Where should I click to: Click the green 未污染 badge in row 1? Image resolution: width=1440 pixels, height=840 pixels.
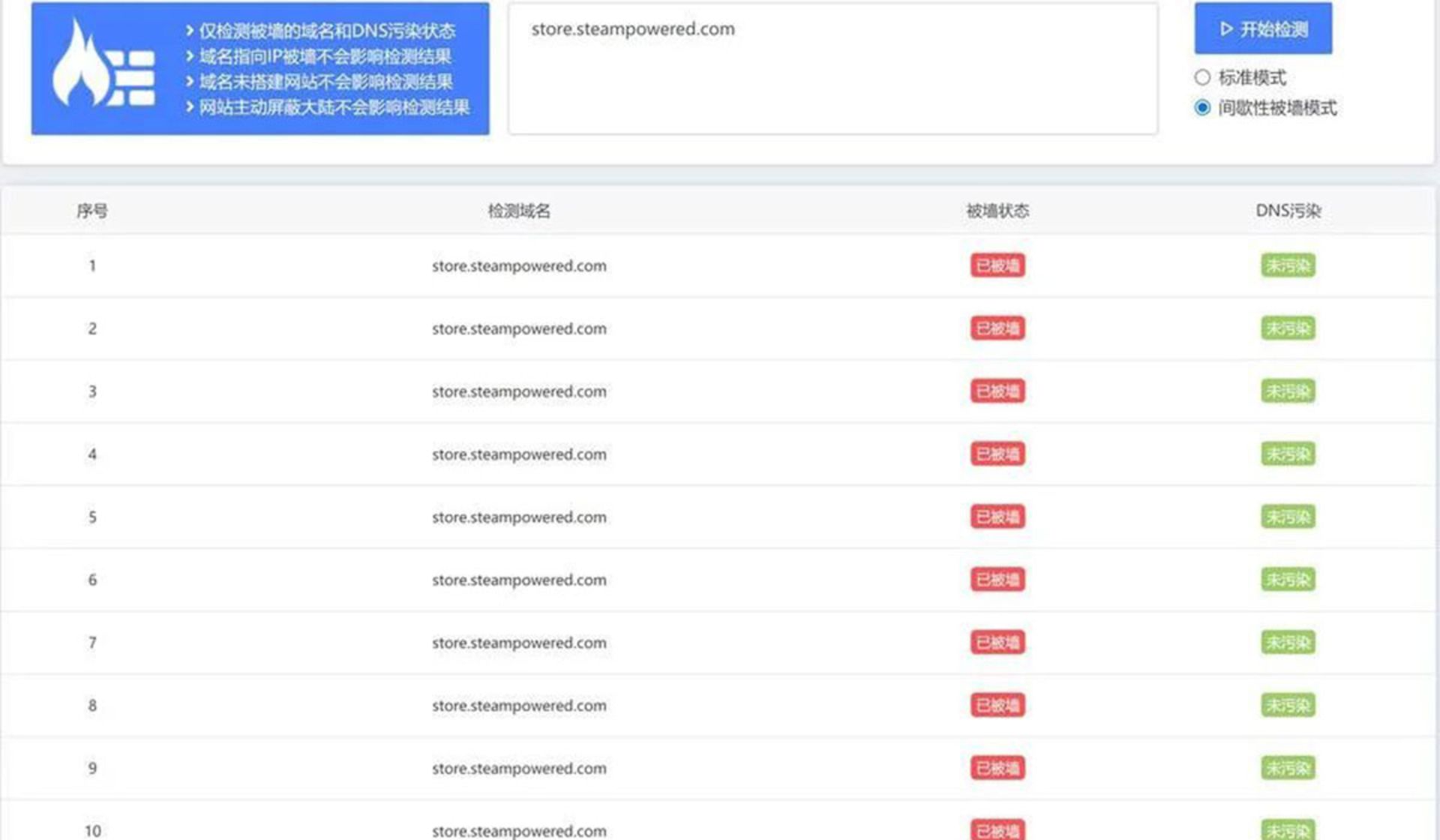point(1288,265)
